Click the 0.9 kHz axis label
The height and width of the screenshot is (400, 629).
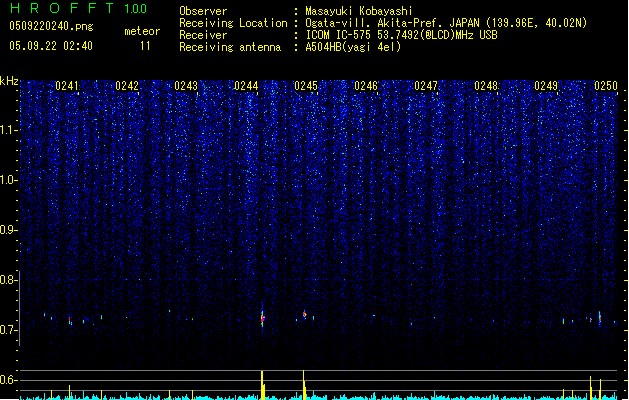tap(8, 230)
